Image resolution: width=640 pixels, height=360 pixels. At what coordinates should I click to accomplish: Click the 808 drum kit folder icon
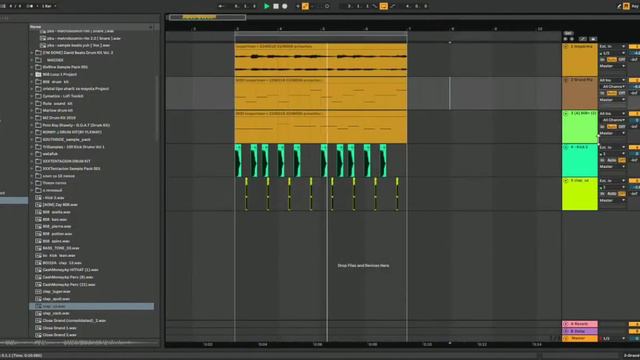tap(38, 82)
